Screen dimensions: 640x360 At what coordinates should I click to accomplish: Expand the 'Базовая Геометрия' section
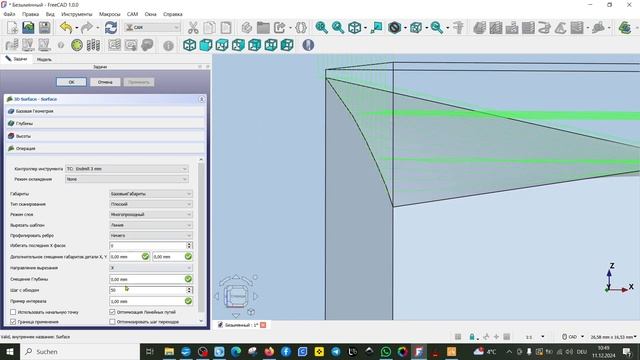point(105,111)
